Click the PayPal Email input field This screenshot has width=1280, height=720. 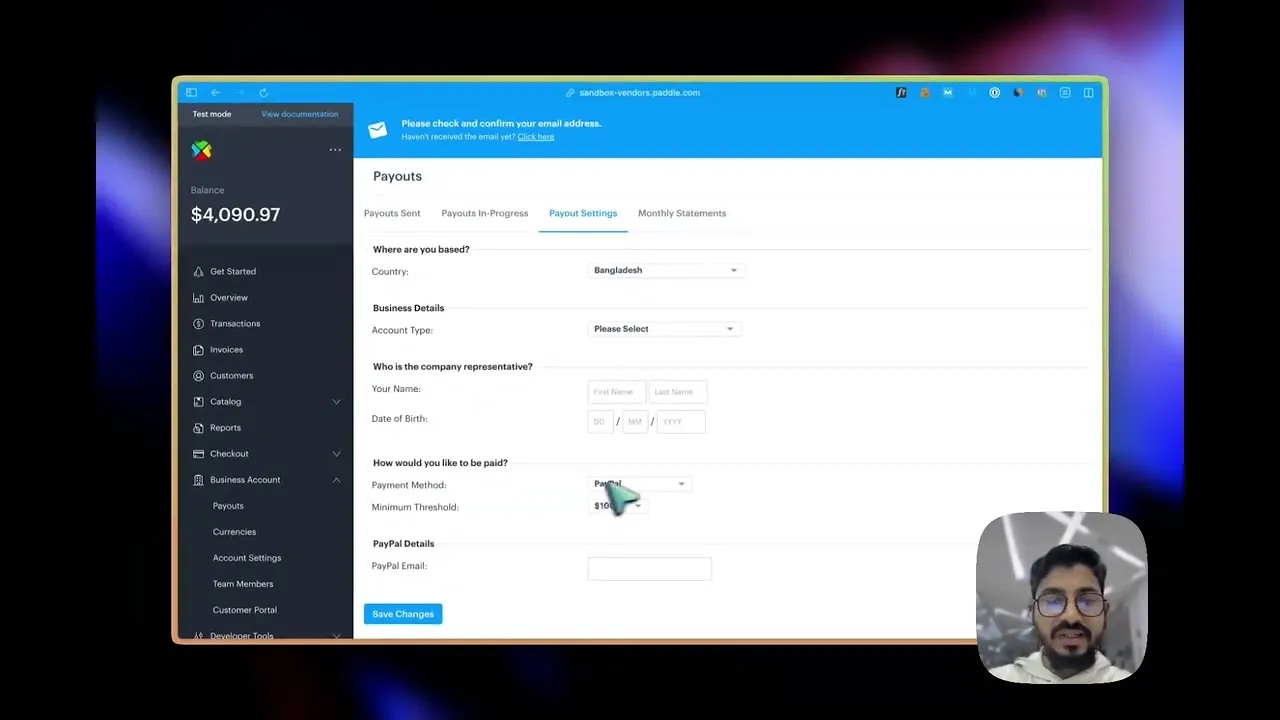click(649, 569)
